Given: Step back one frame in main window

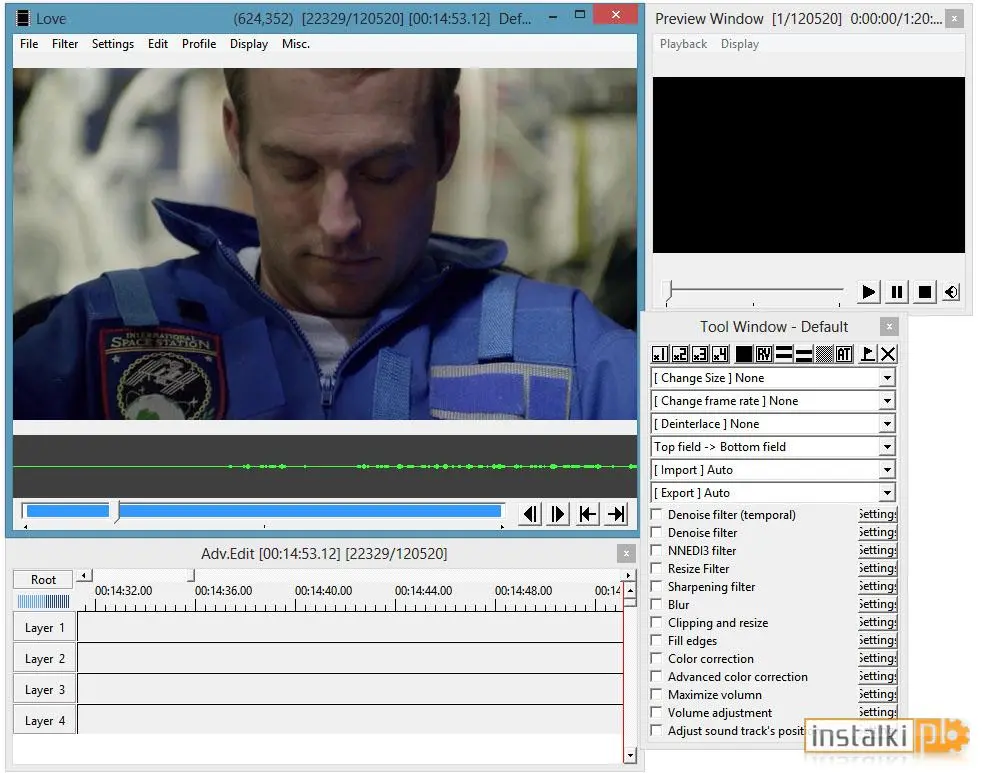Looking at the screenshot, I should (x=530, y=515).
